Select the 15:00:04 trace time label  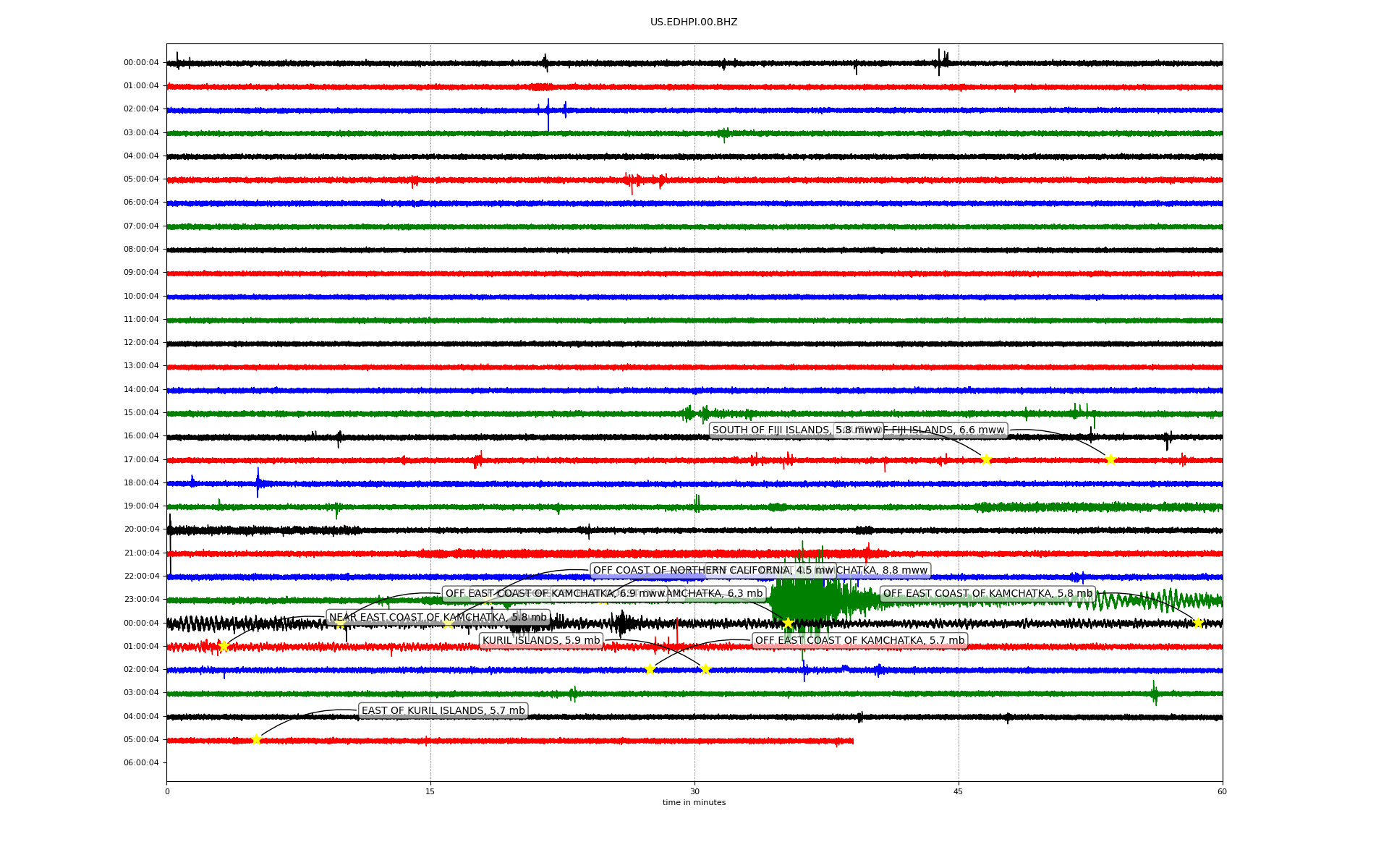click(x=141, y=413)
